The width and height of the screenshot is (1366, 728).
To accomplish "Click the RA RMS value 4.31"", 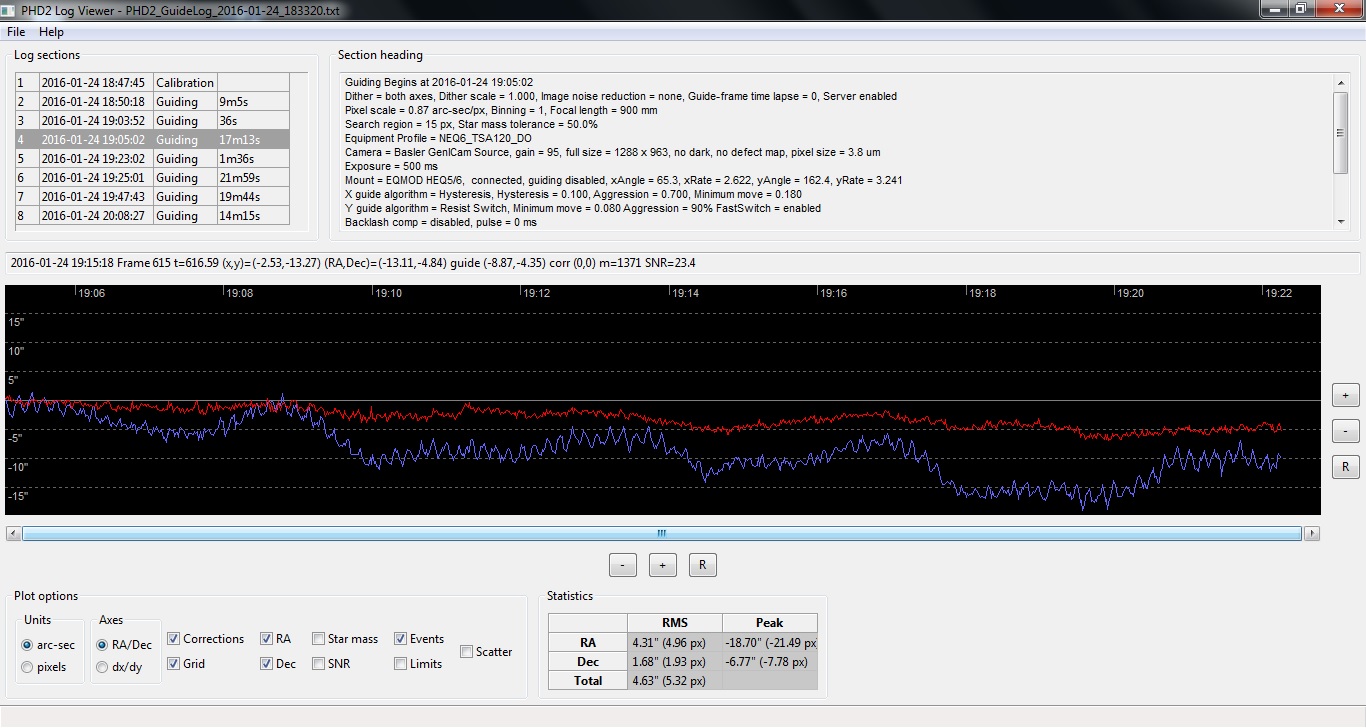I will [675, 643].
